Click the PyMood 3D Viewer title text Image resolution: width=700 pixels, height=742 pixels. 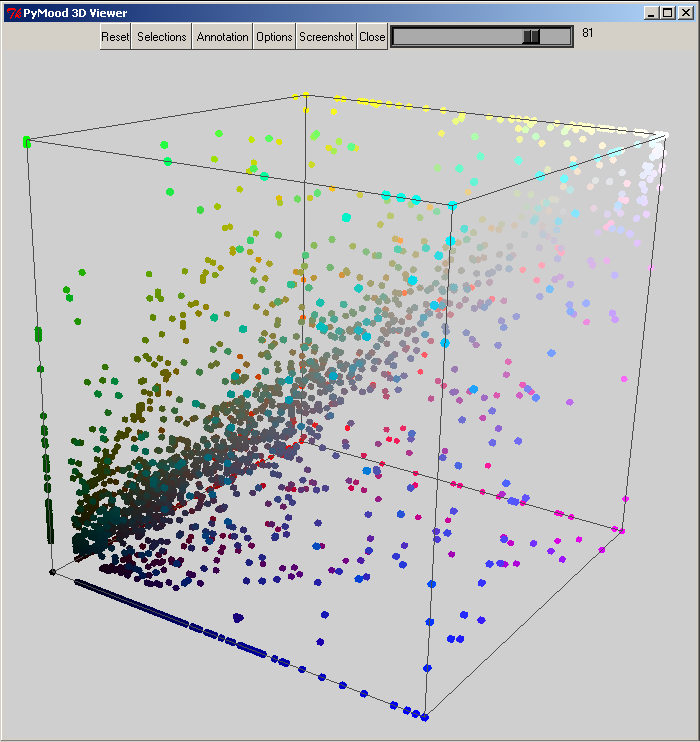[x=75, y=13]
